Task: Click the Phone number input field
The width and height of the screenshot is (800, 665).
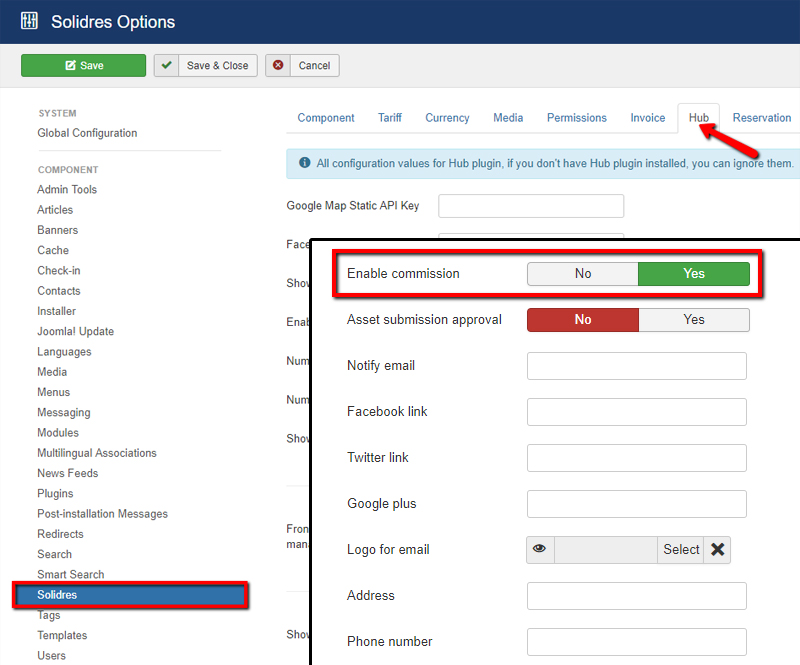Action: tap(636, 641)
